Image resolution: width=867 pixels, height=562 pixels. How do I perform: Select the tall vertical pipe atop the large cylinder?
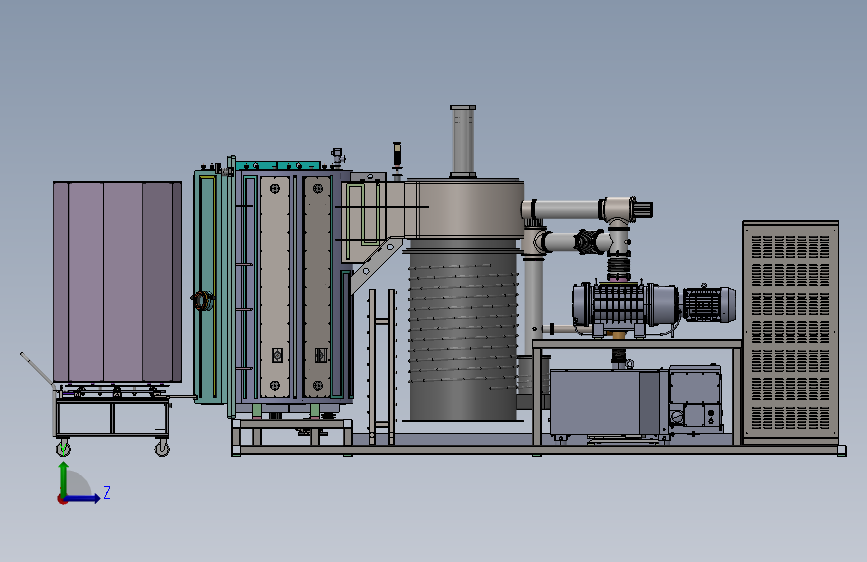463,141
